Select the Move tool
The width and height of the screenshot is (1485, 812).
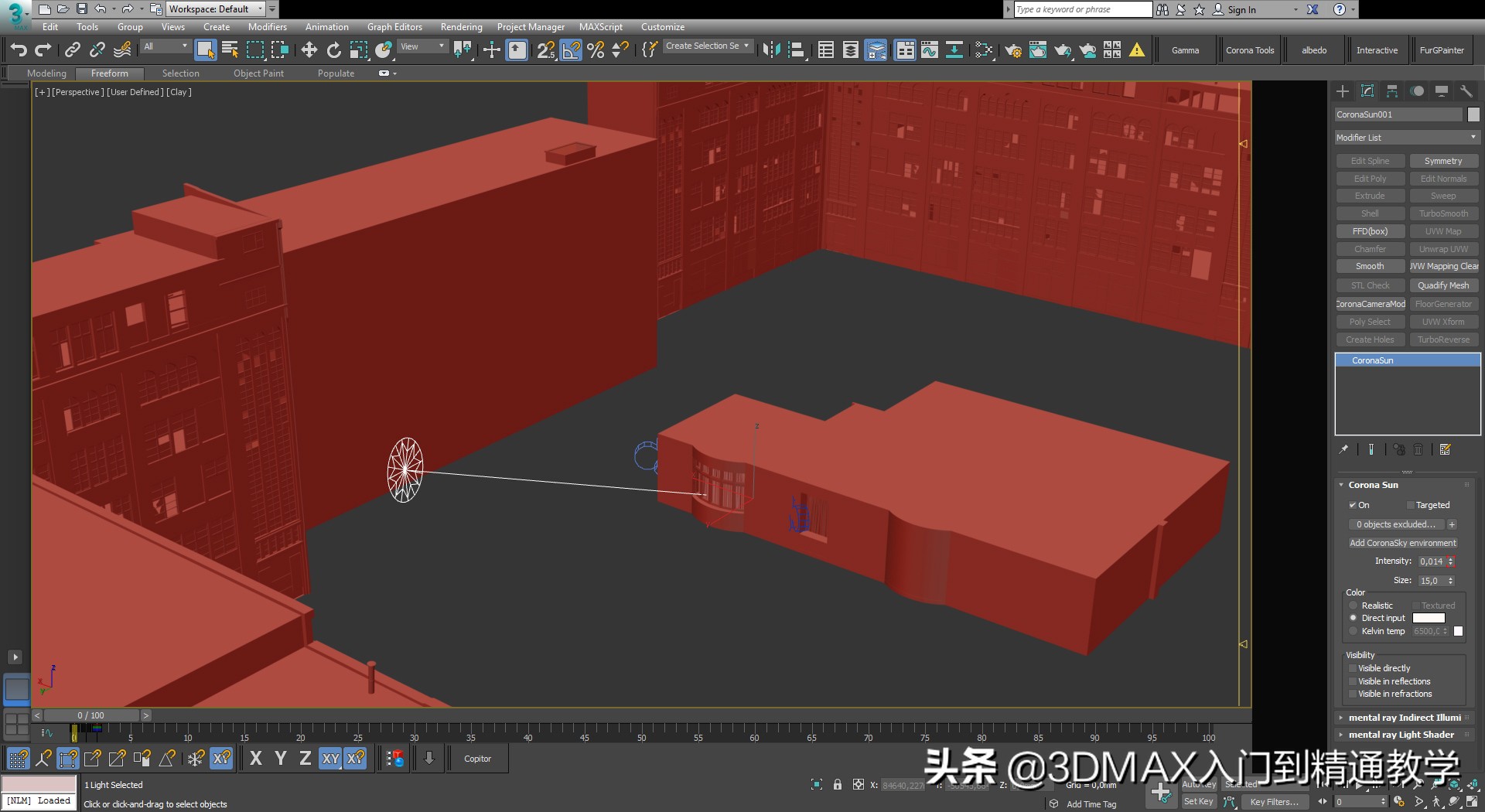point(309,49)
